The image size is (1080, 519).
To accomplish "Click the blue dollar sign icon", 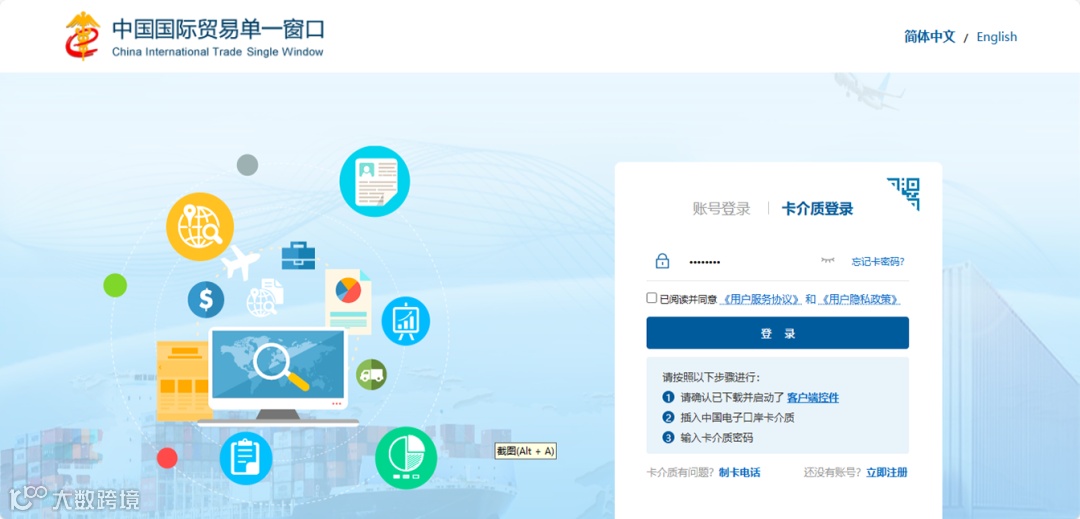I will tap(205, 299).
